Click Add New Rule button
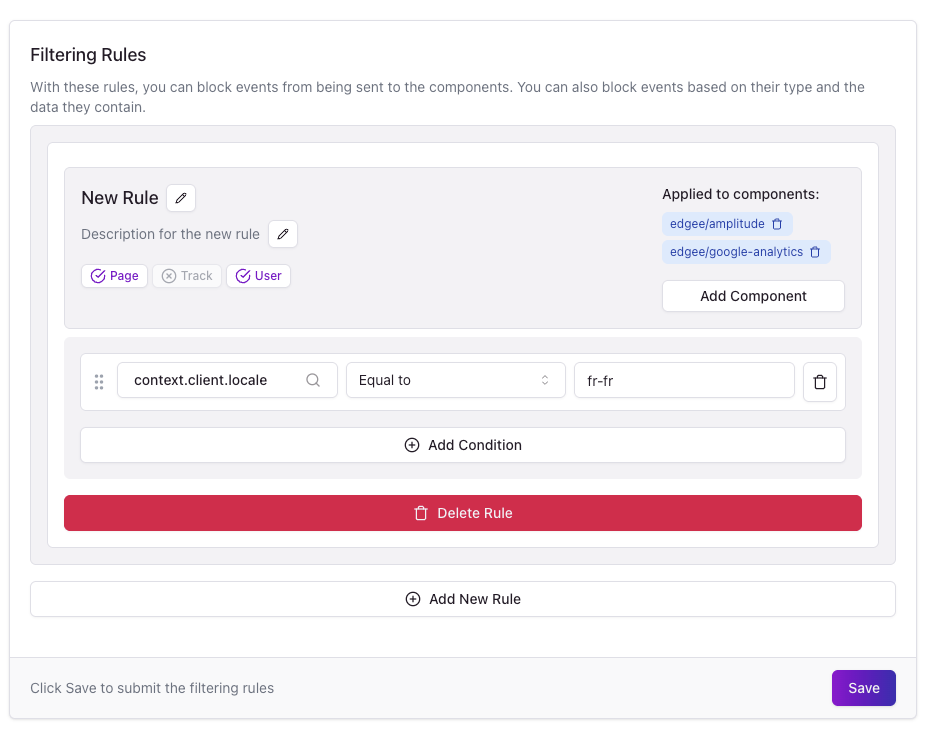 point(463,599)
